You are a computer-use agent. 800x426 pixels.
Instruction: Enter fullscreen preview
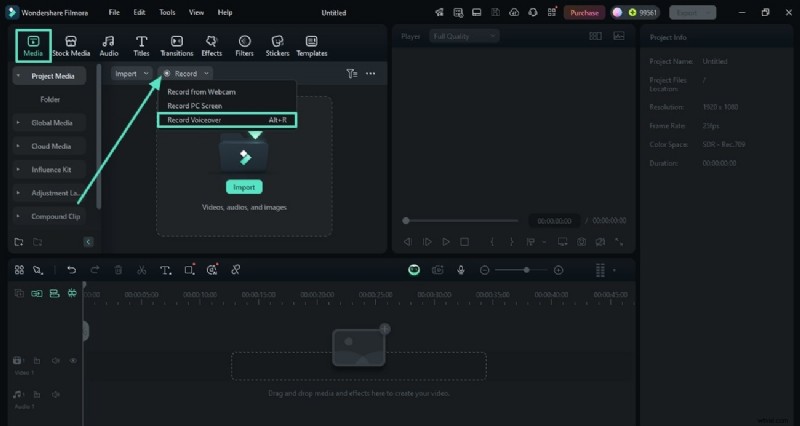pyautogui.click(x=619, y=242)
